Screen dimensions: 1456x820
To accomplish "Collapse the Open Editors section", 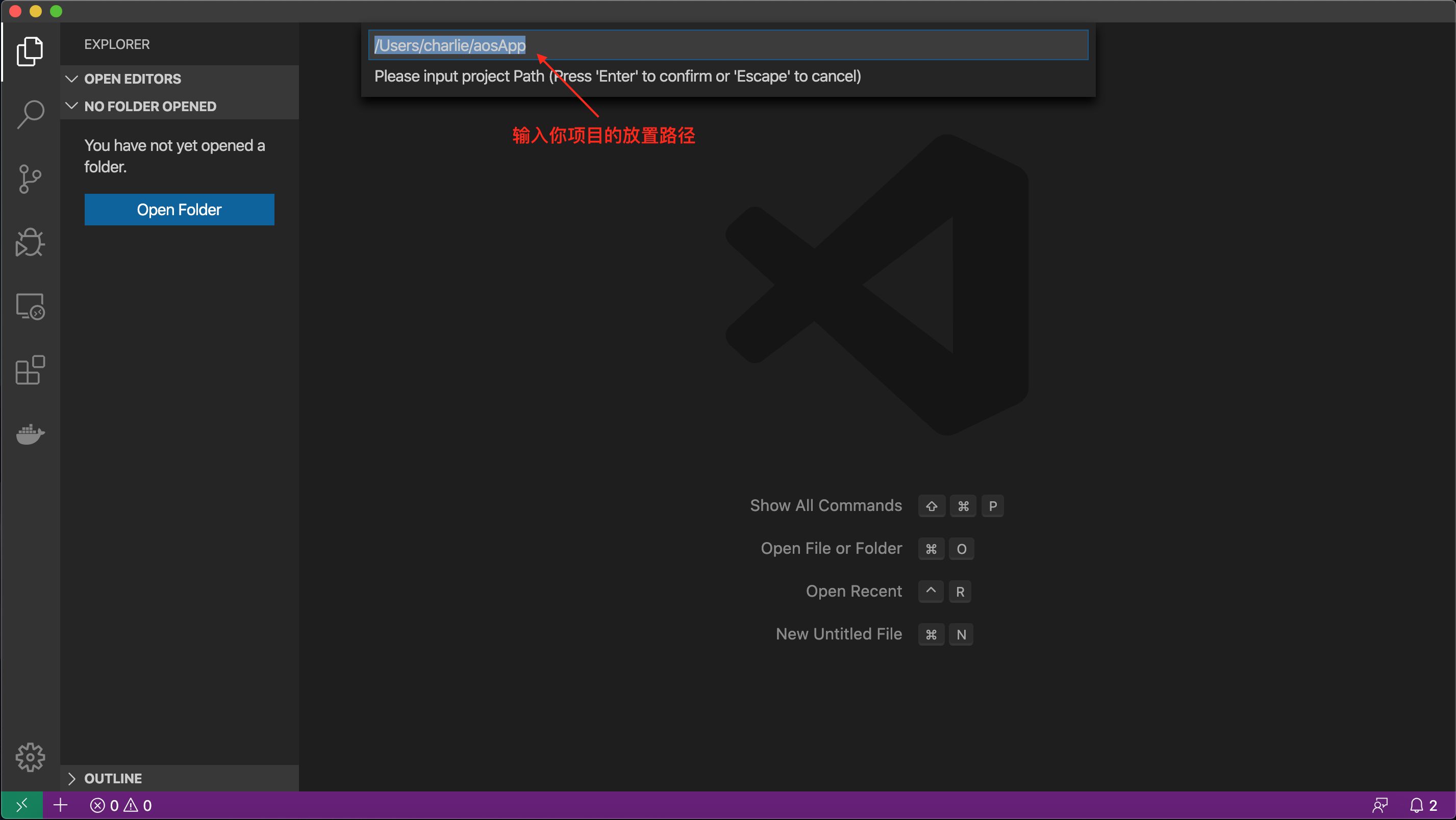I will (179, 79).
